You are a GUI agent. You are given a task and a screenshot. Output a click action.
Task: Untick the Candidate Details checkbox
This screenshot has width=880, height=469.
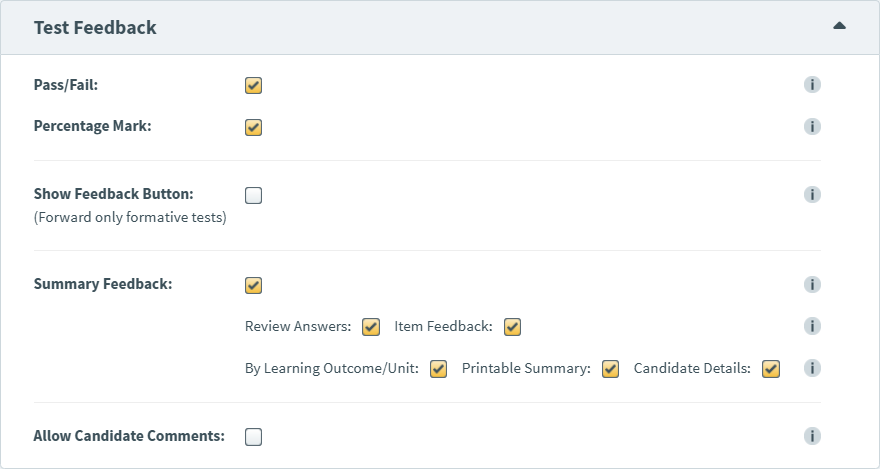[x=770, y=368]
